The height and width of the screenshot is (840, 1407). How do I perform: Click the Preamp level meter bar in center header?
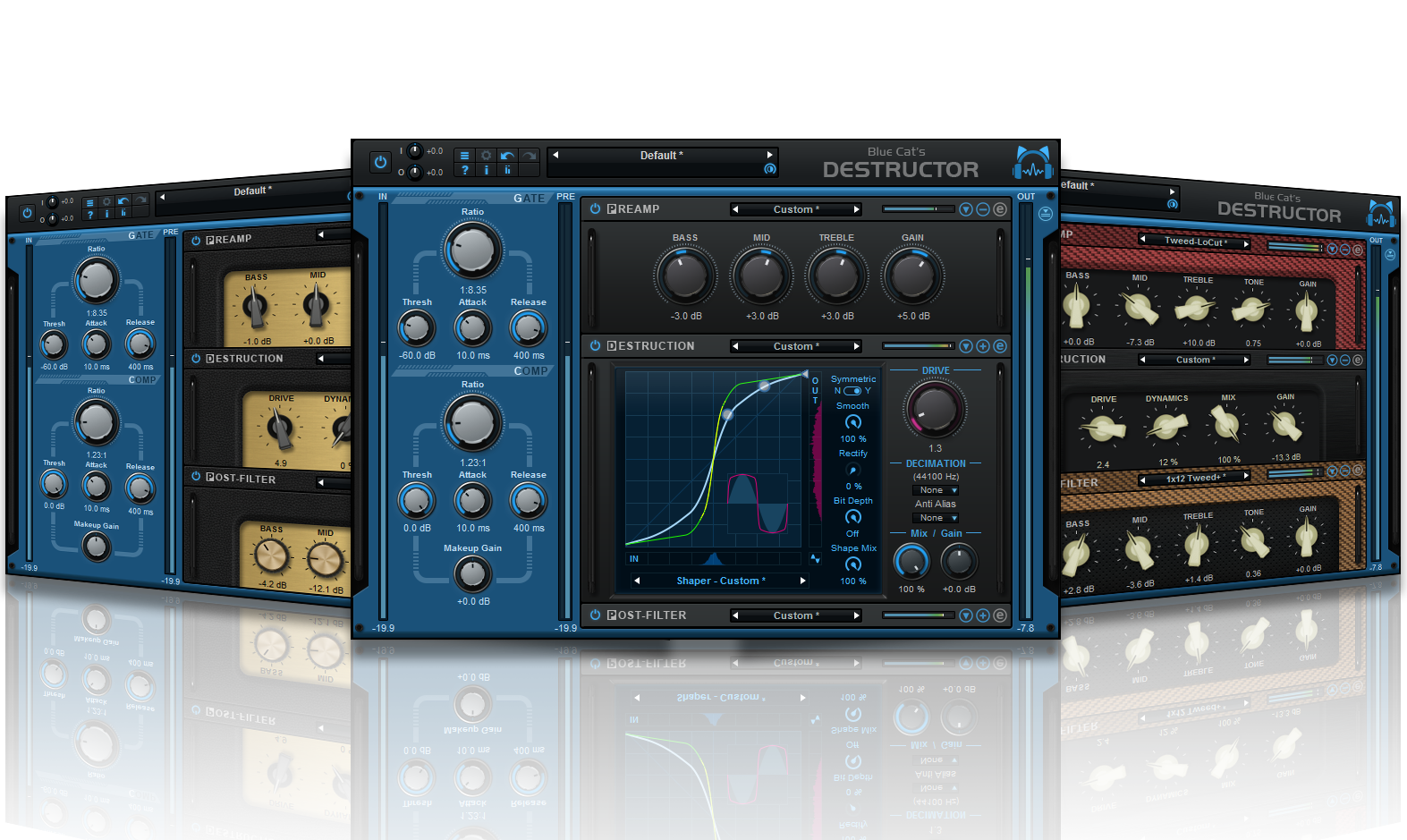coord(918,209)
